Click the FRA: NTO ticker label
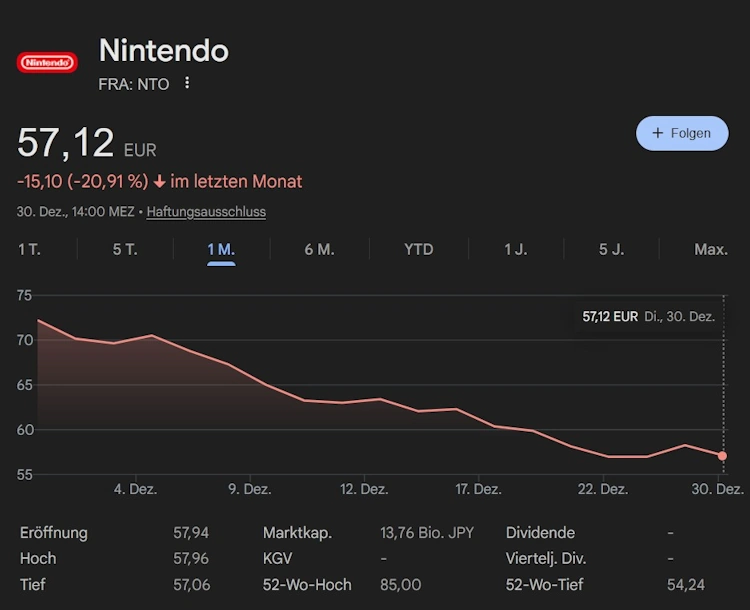 [134, 84]
